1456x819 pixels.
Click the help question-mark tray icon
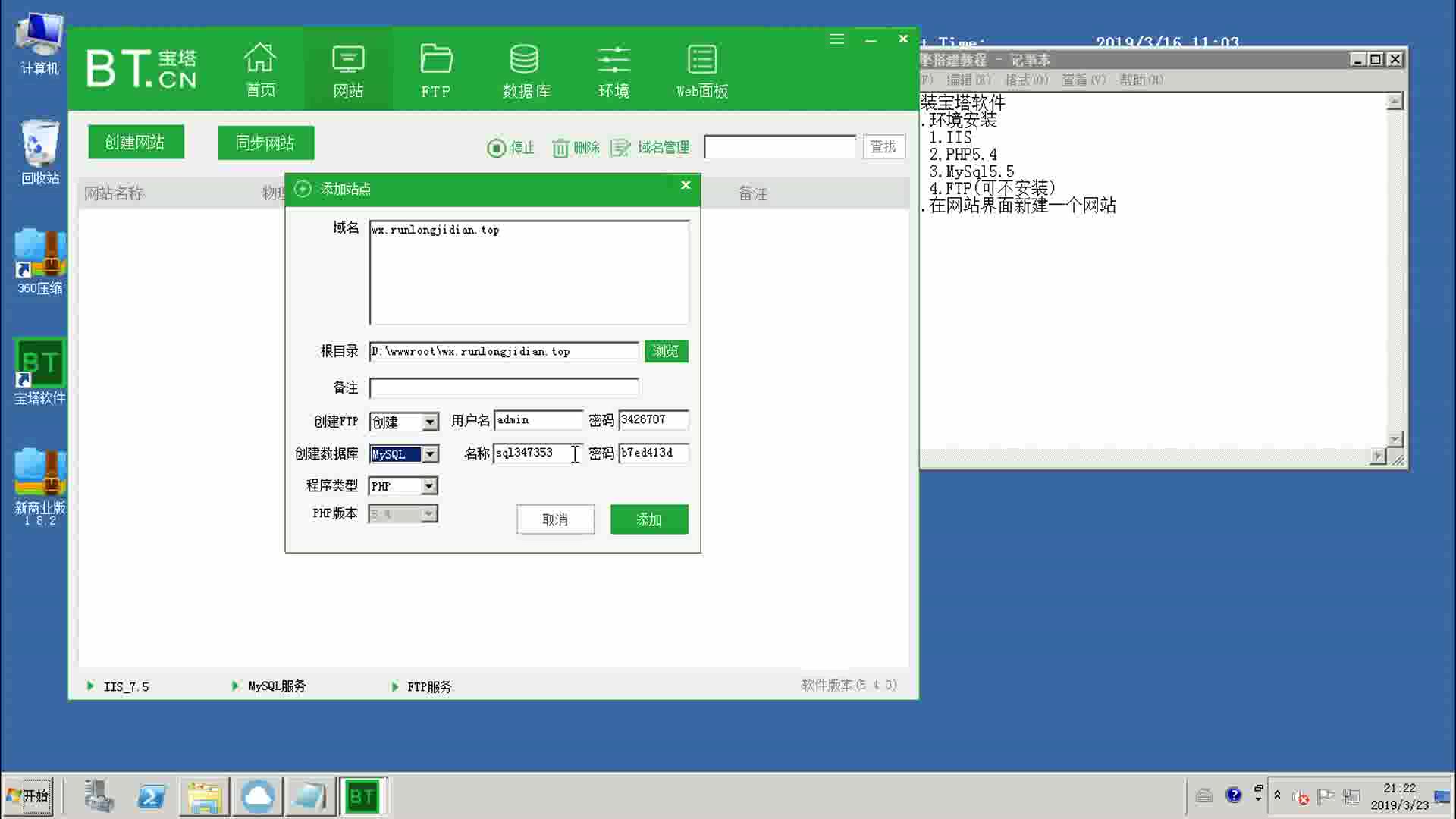[1234, 795]
